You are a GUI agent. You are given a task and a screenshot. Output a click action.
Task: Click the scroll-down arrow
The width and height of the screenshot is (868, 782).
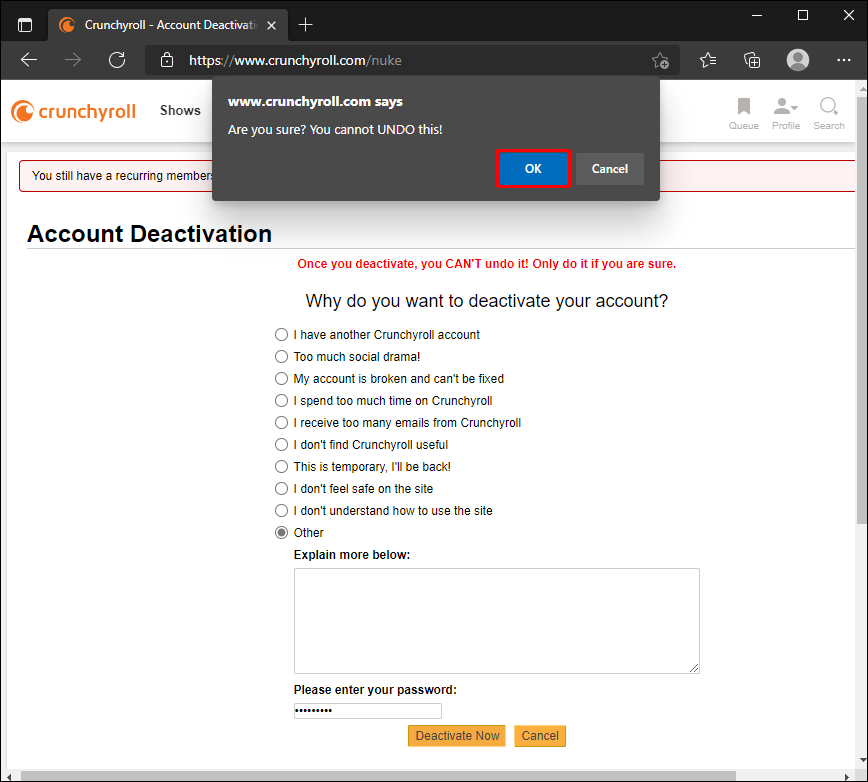tap(862, 760)
